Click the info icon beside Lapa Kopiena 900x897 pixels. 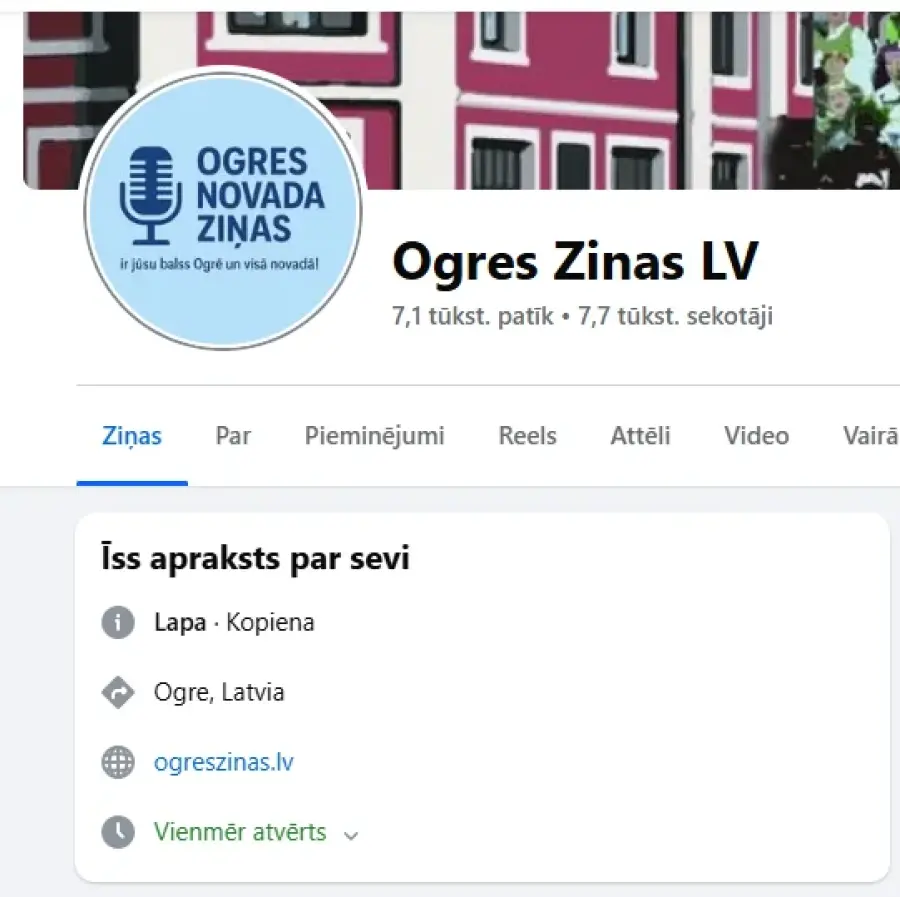[118, 623]
